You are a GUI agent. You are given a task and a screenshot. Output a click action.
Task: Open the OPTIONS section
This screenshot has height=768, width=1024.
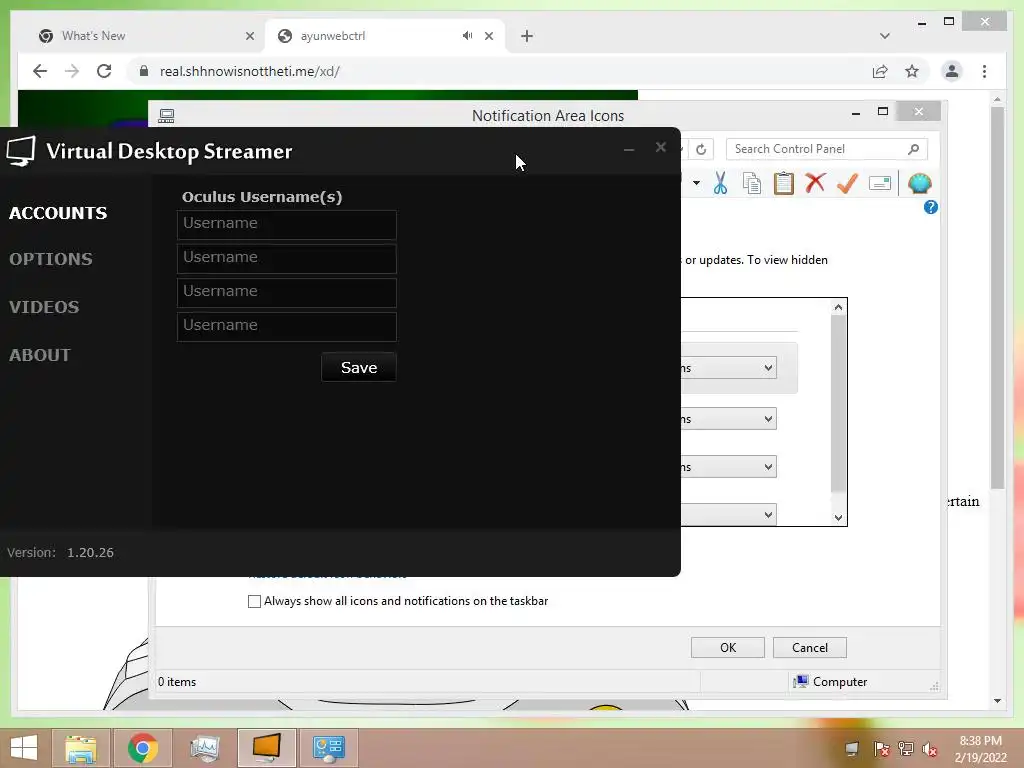(x=51, y=259)
